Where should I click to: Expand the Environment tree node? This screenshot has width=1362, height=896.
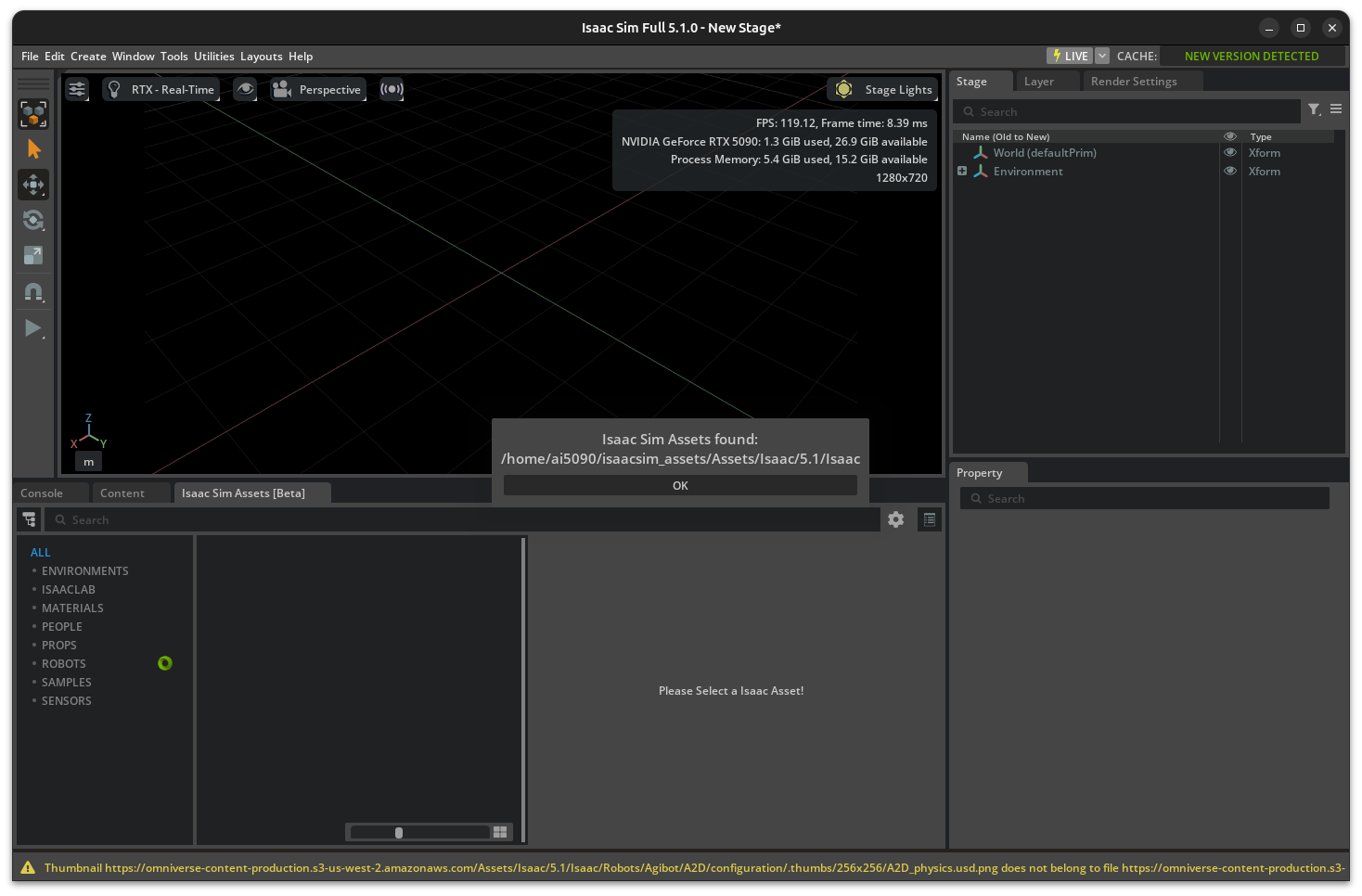(962, 172)
